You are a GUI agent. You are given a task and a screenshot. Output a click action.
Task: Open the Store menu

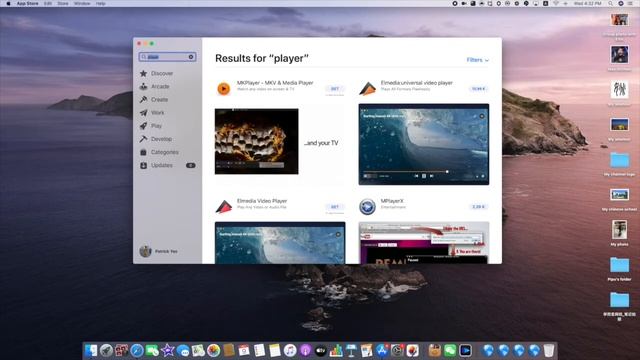click(63, 3)
